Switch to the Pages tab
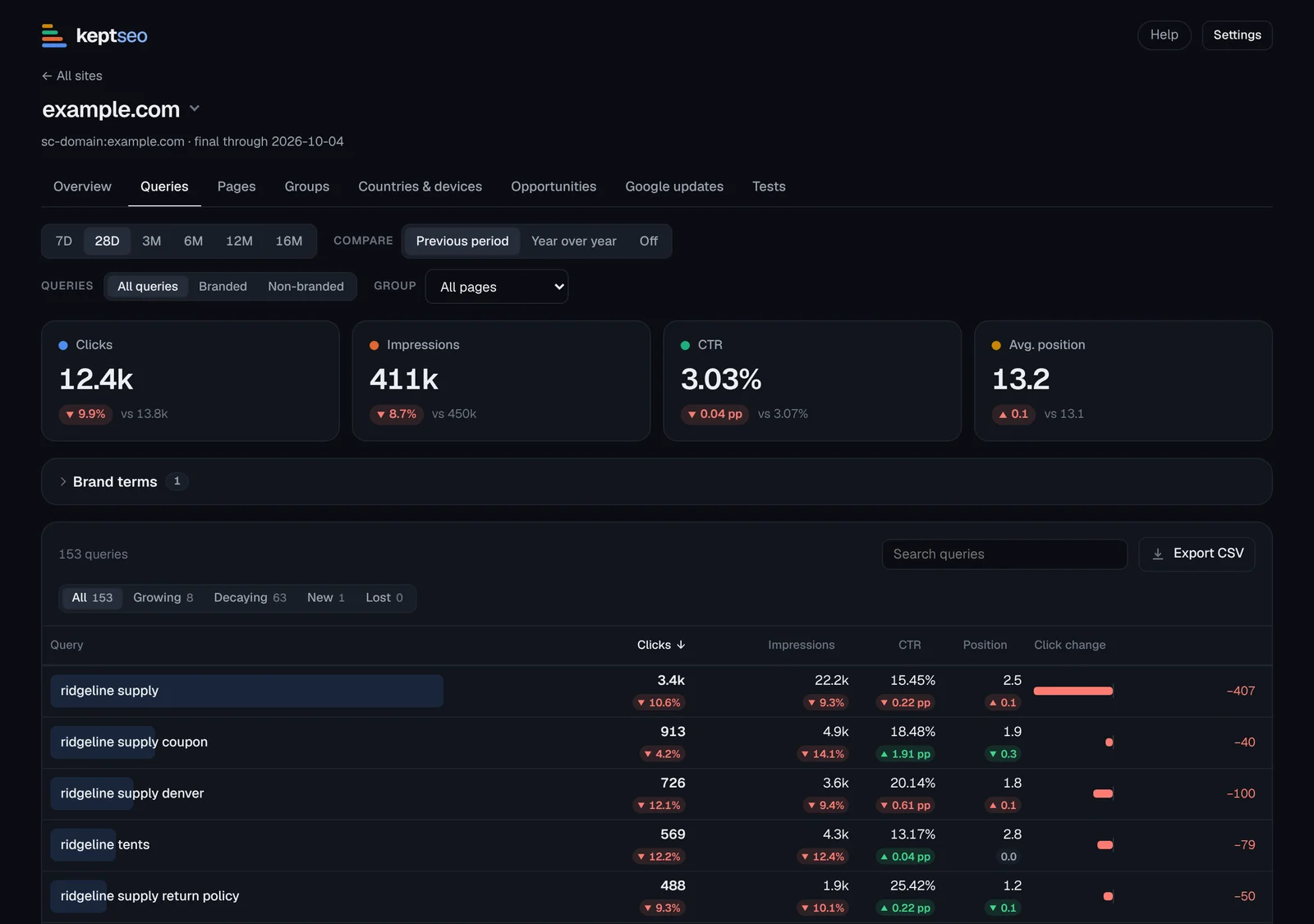Viewport: 1314px width, 924px height. click(237, 186)
